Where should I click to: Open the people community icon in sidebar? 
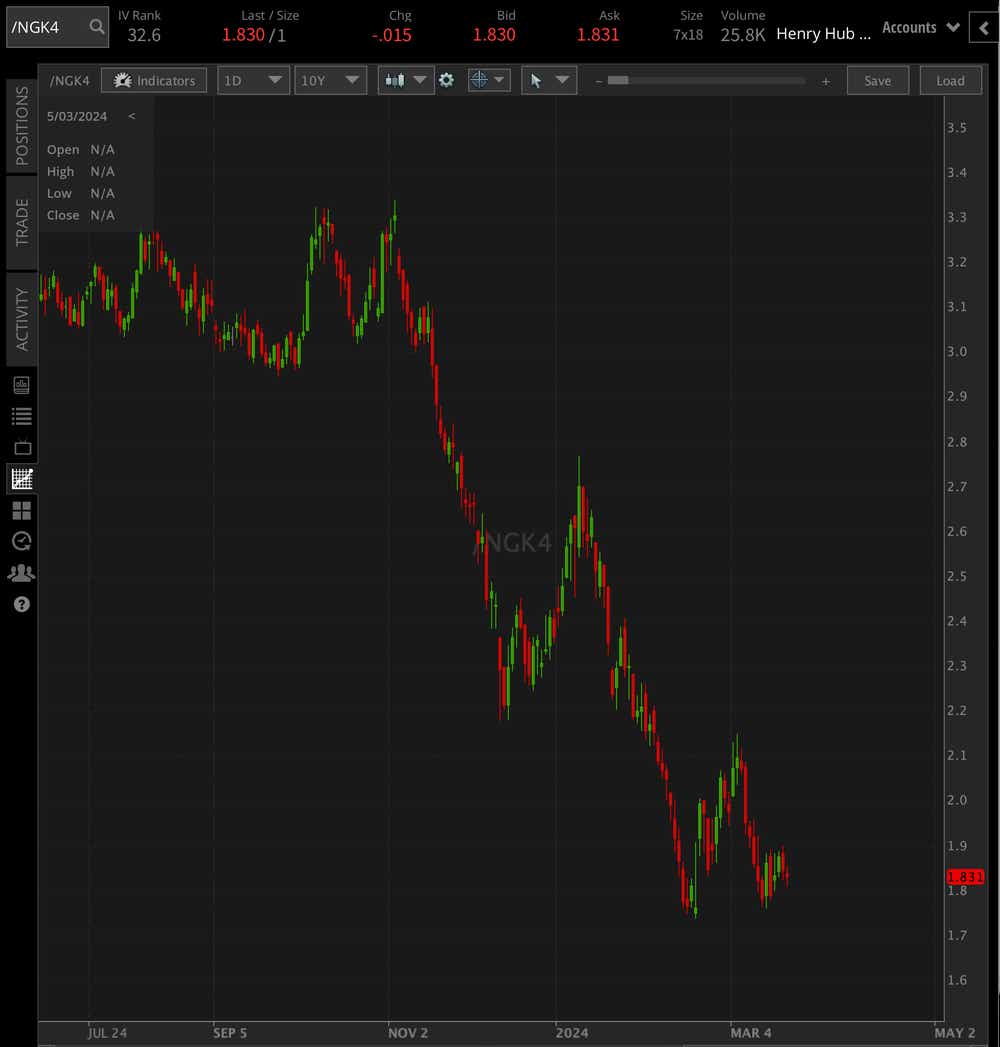pos(21,573)
